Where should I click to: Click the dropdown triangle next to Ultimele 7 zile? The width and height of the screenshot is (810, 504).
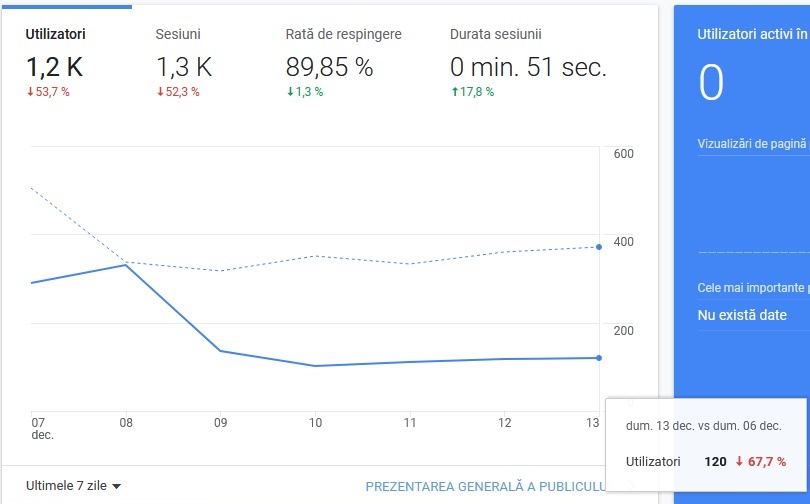pyautogui.click(x=116, y=486)
